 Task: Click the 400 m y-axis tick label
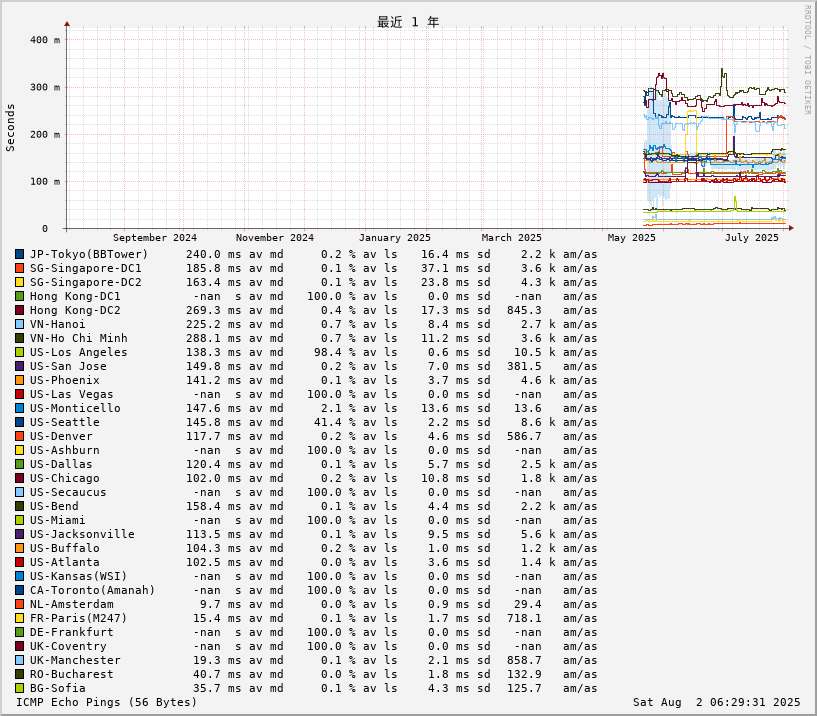45,40
